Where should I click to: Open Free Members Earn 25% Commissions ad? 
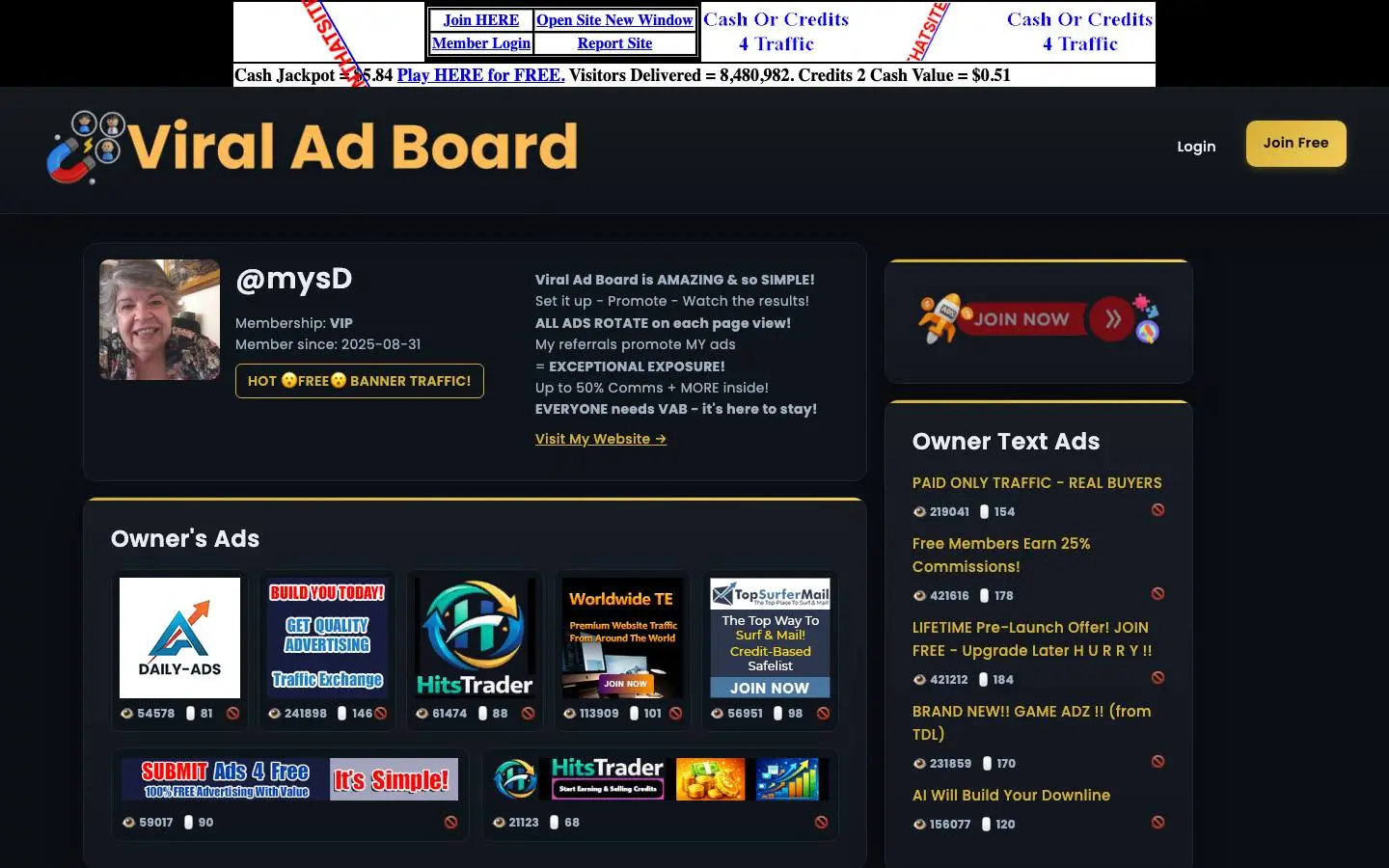1001,555
